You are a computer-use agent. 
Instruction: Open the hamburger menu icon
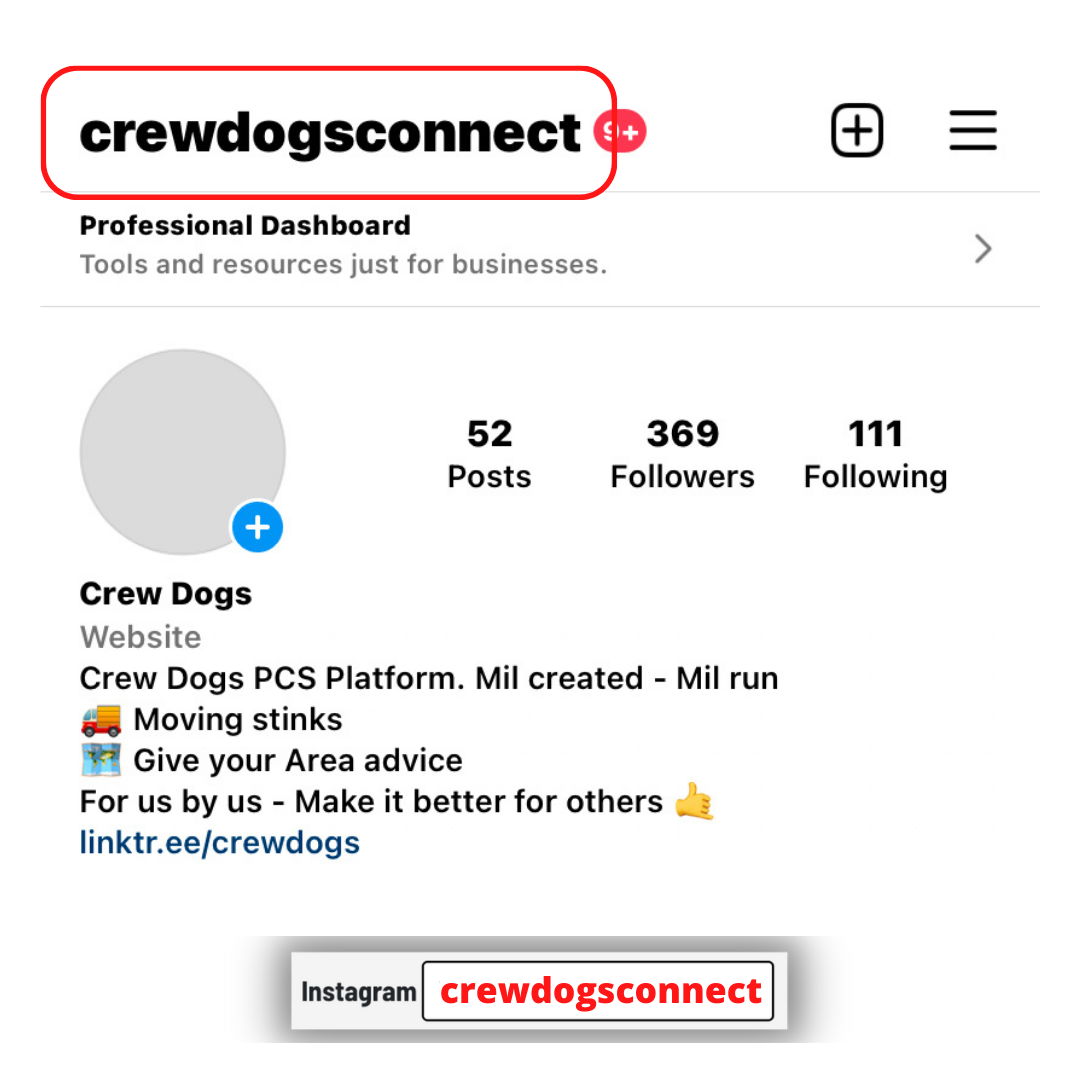click(973, 130)
